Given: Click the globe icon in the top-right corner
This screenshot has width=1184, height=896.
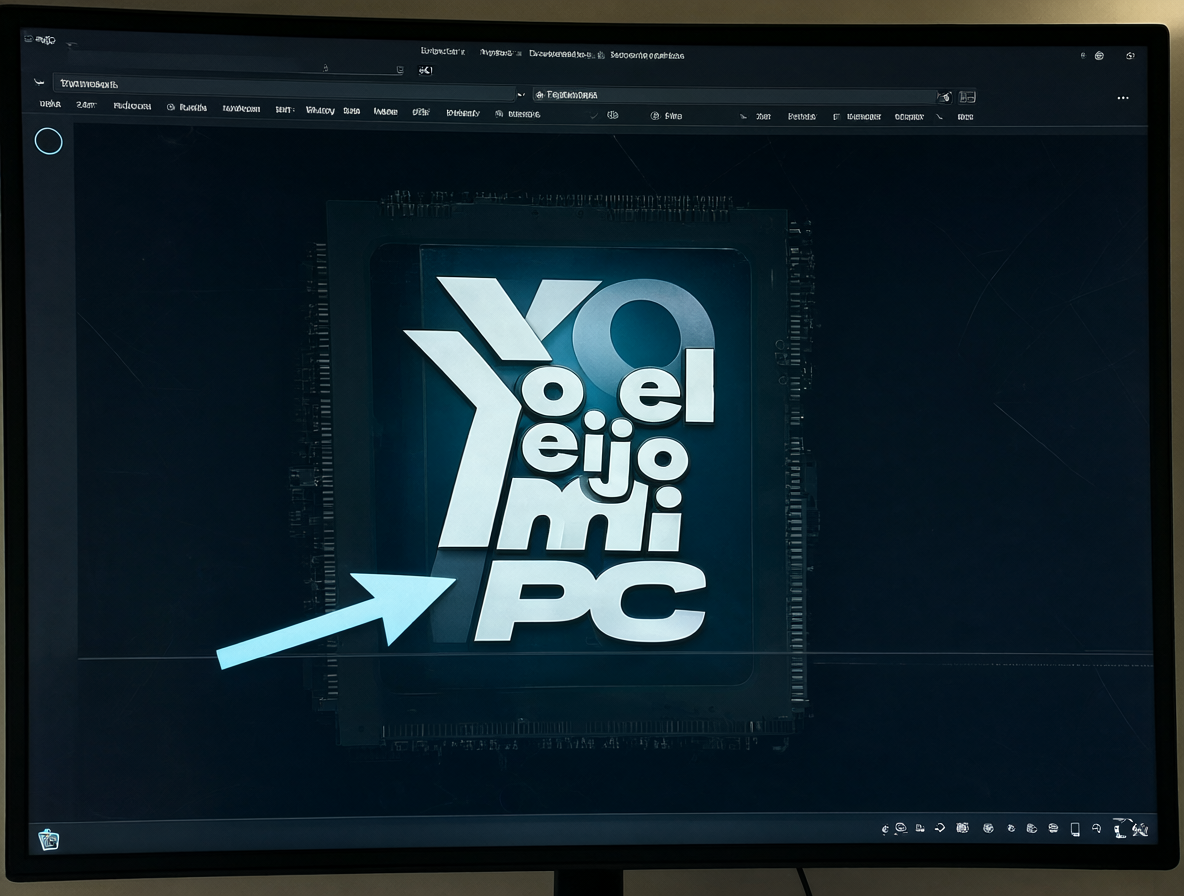Looking at the screenshot, I should (x=1099, y=56).
